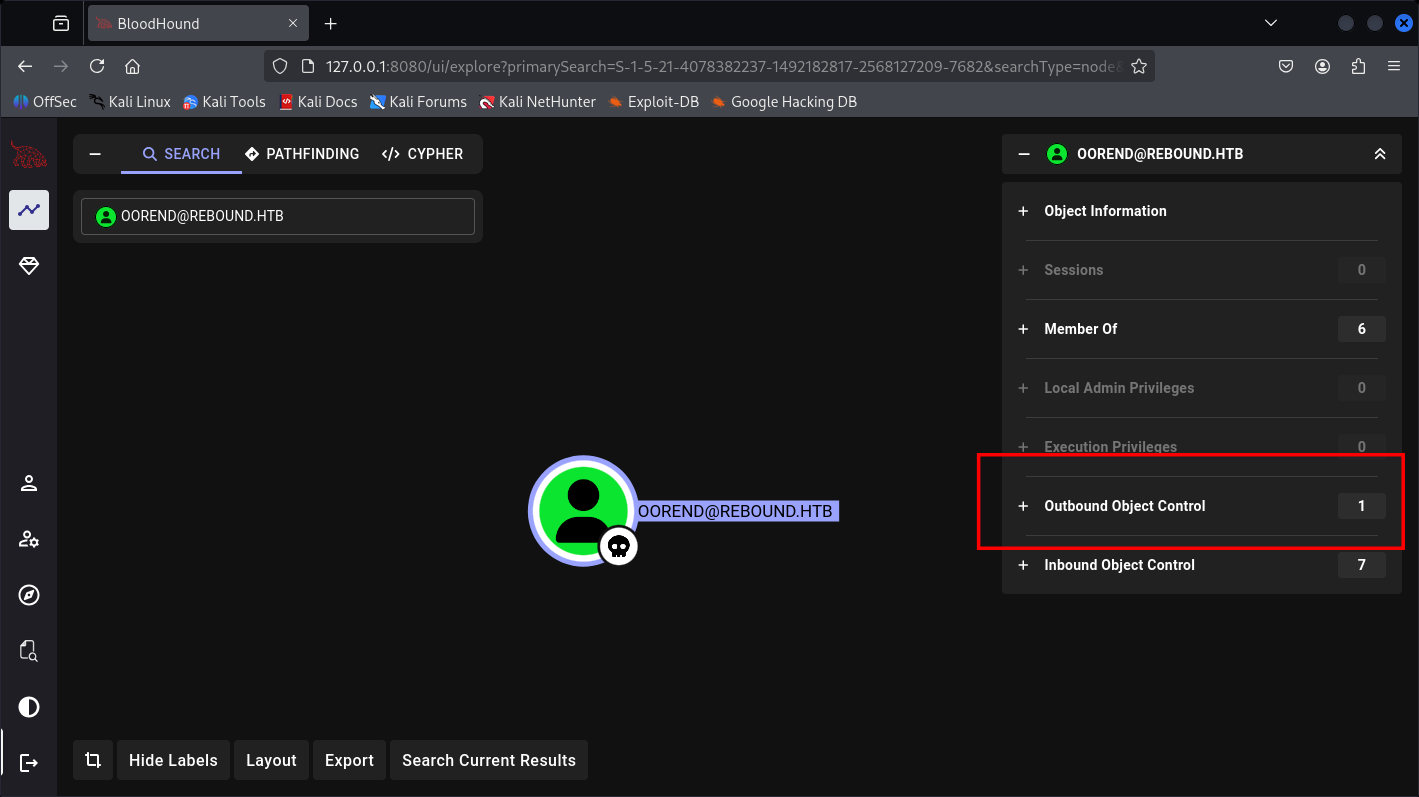Switch to the Cypher tab
Screen dimensions: 1419x797
[x=422, y=154]
